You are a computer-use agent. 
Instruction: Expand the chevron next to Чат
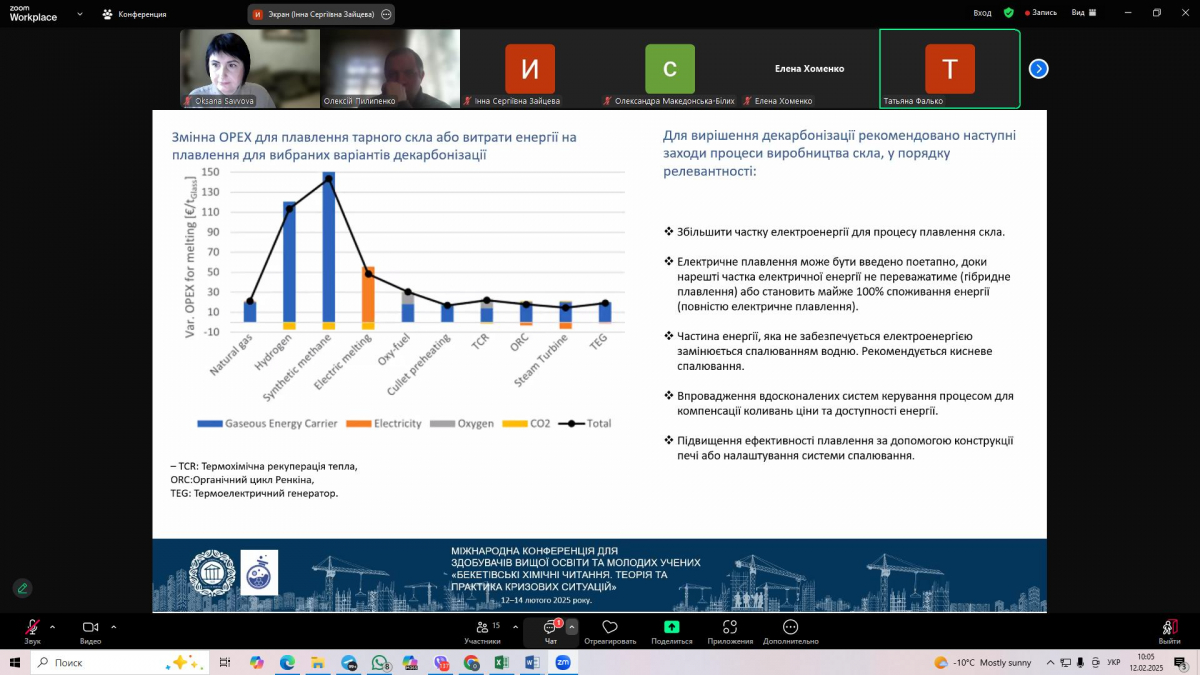(572, 627)
